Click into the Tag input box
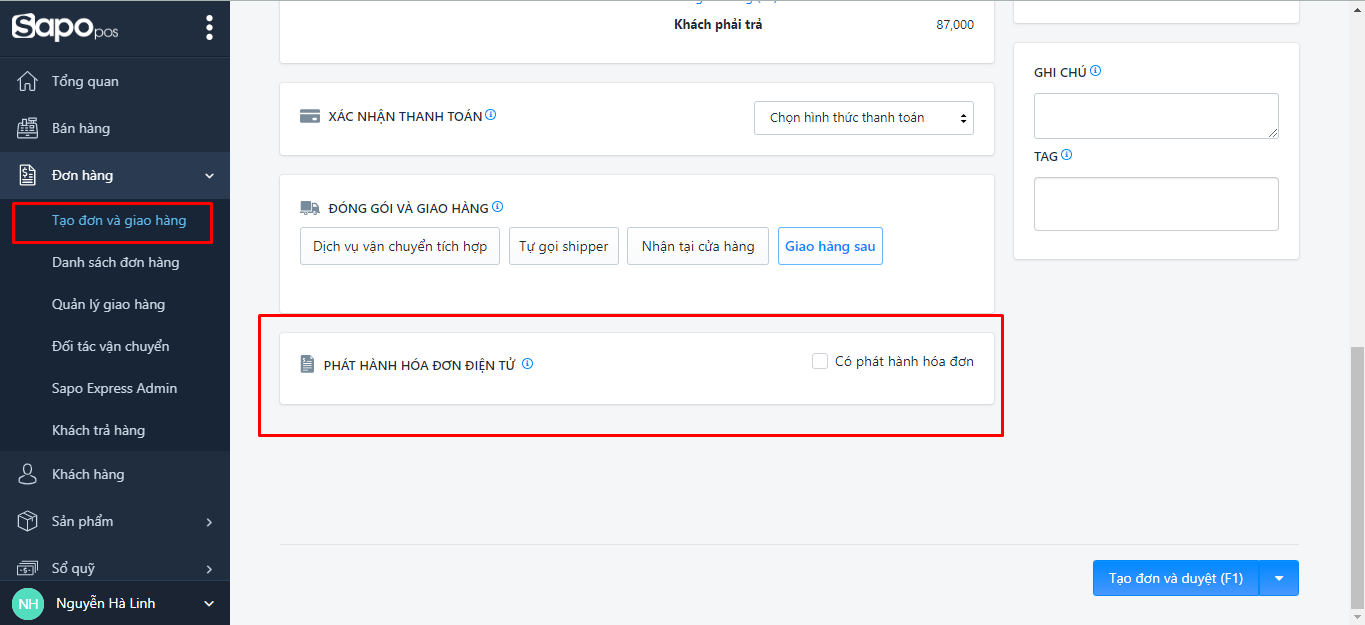Viewport: 1365px width, 625px height. [1156, 204]
